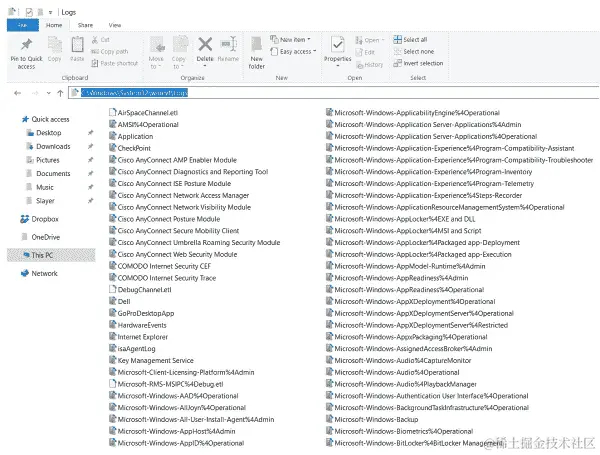The height and width of the screenshot is (455, 600).
Task: Click the History button
Action: coord(370,65)
